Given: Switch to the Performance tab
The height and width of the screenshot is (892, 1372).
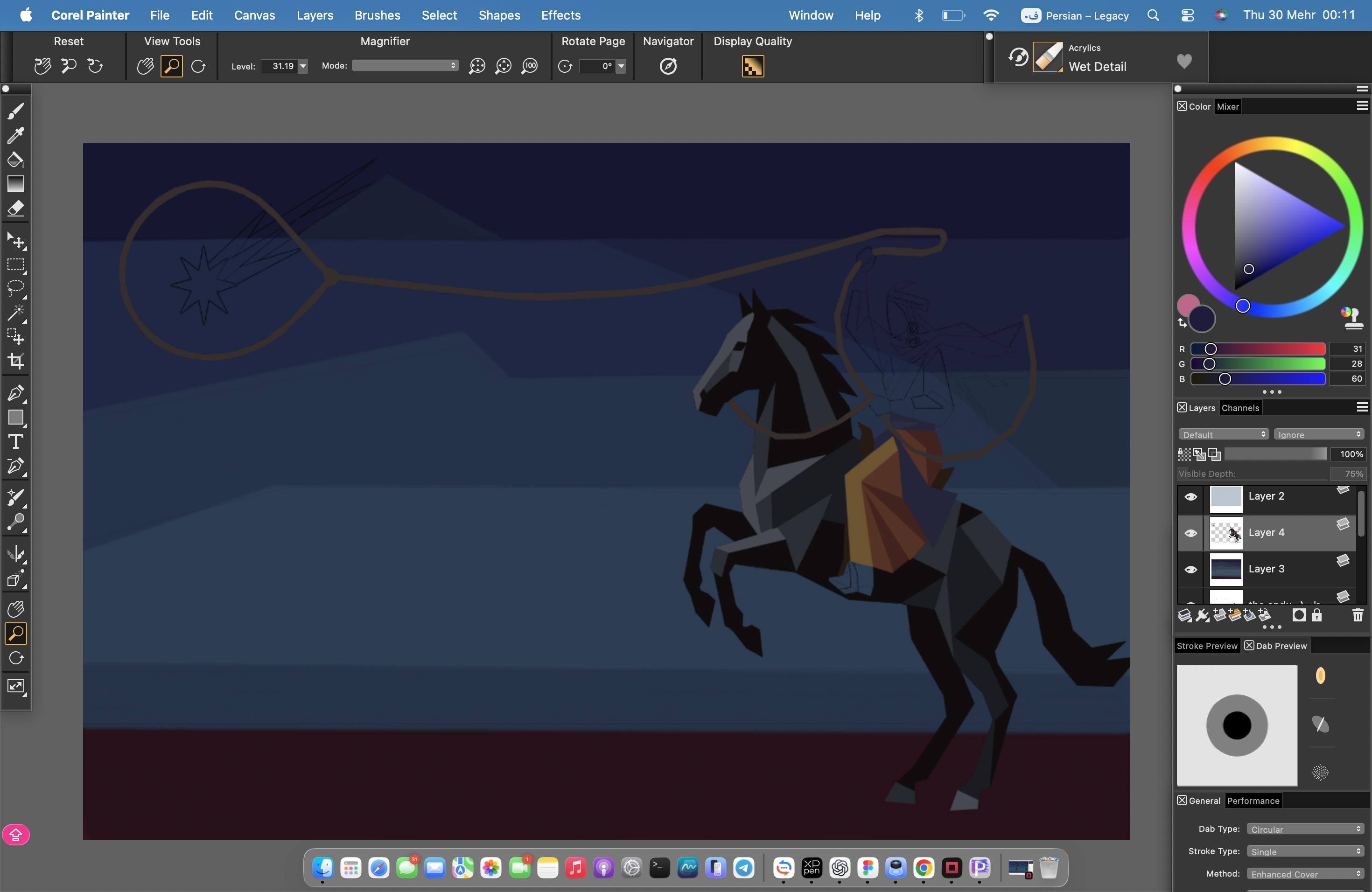Looking at the screenshot, I should 1253,801.
